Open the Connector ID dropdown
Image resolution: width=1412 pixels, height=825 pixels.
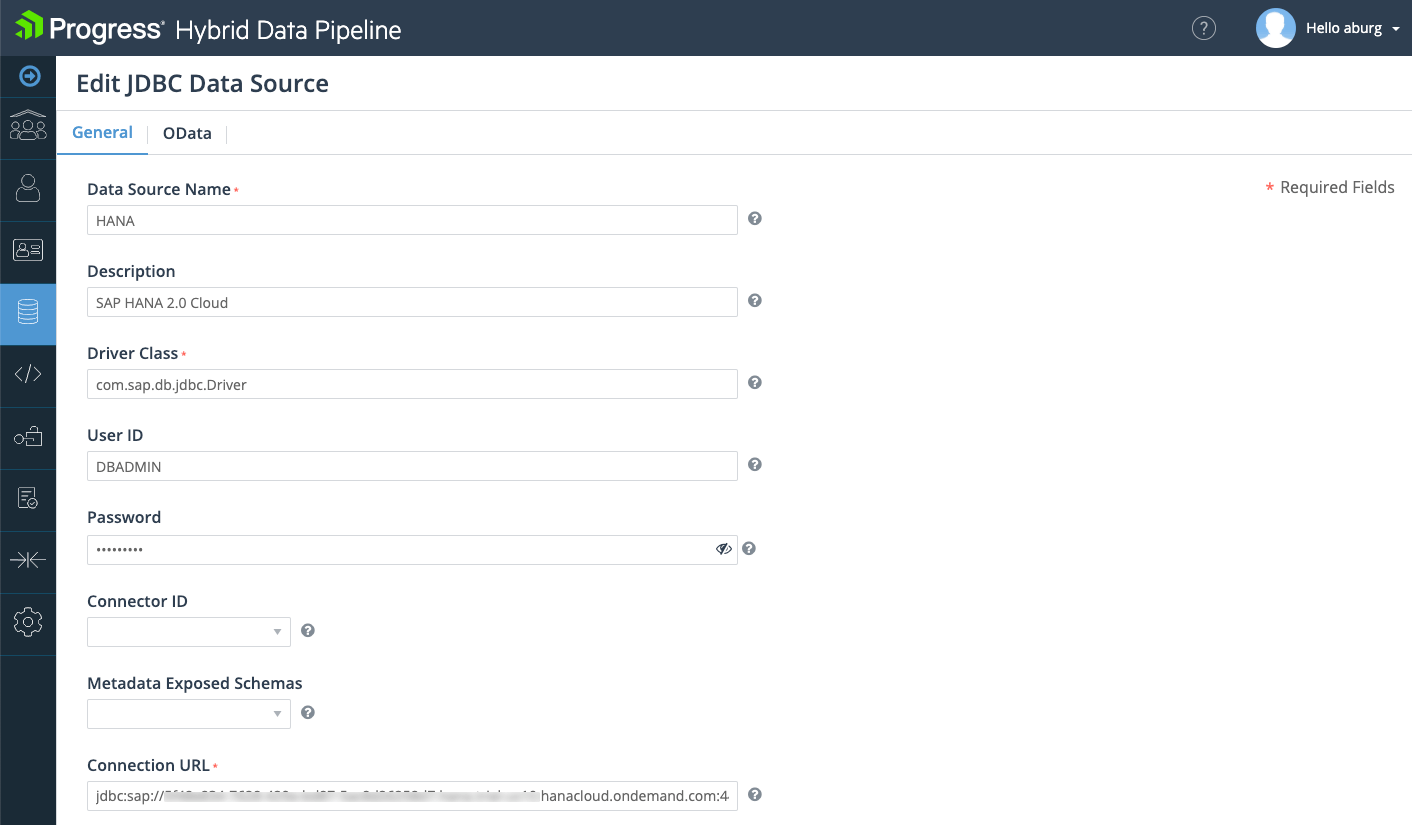click(x=189, y=632)
